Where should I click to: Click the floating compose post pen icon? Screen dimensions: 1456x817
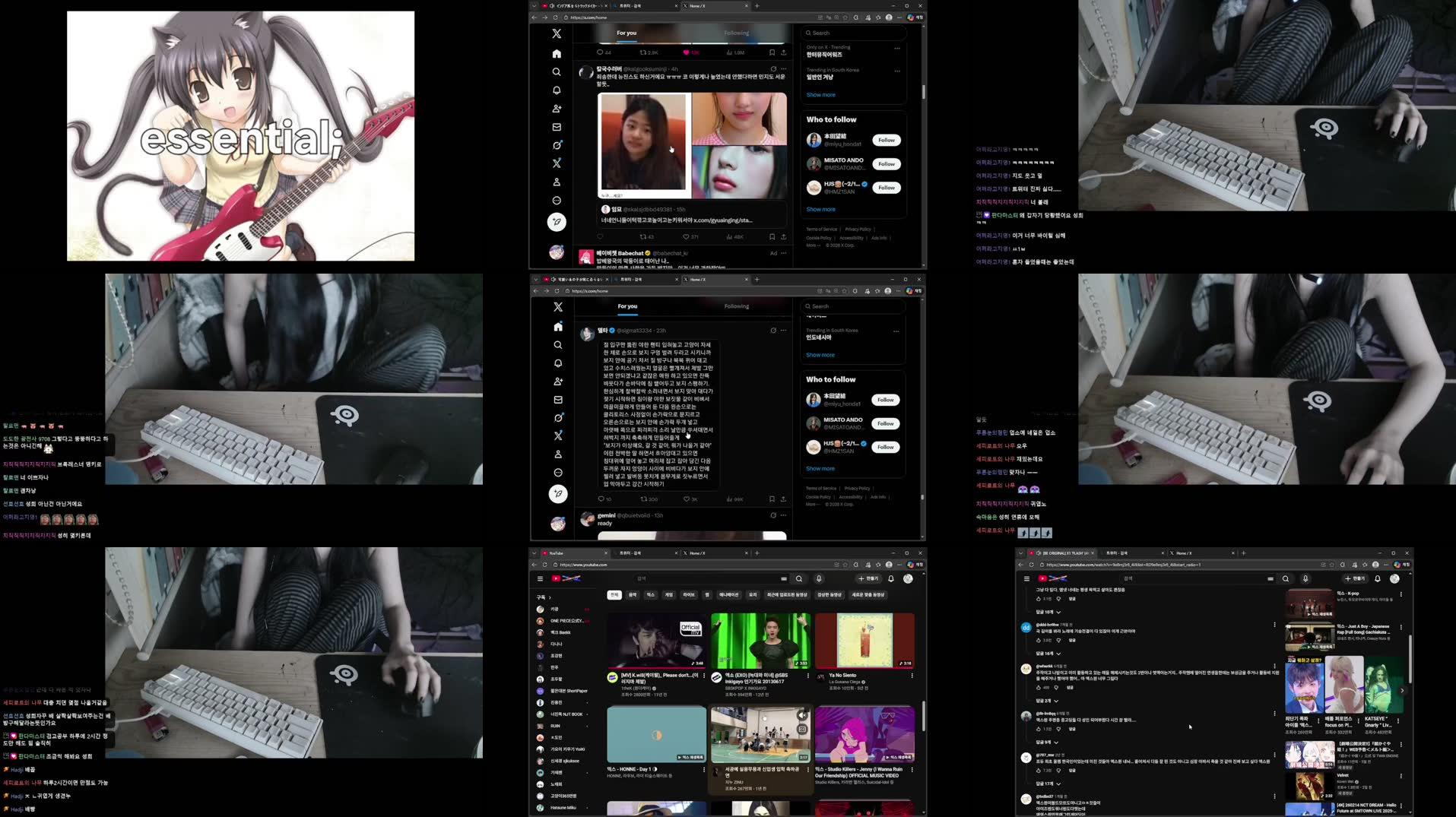point(557,221)
